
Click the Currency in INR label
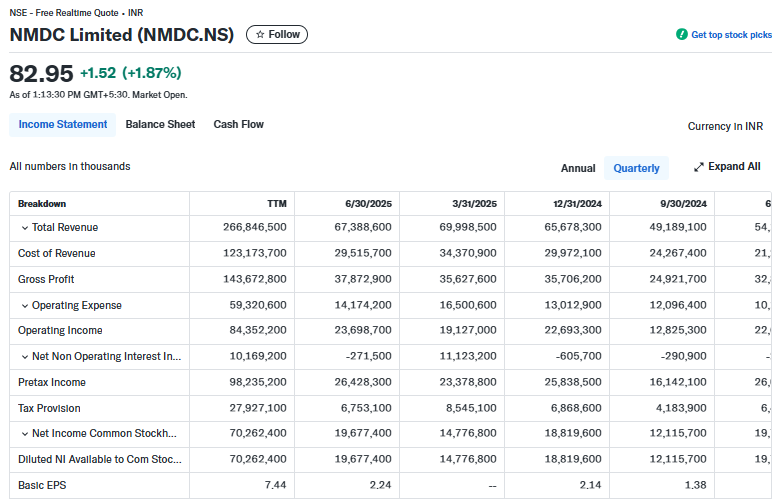coord(725,126)
